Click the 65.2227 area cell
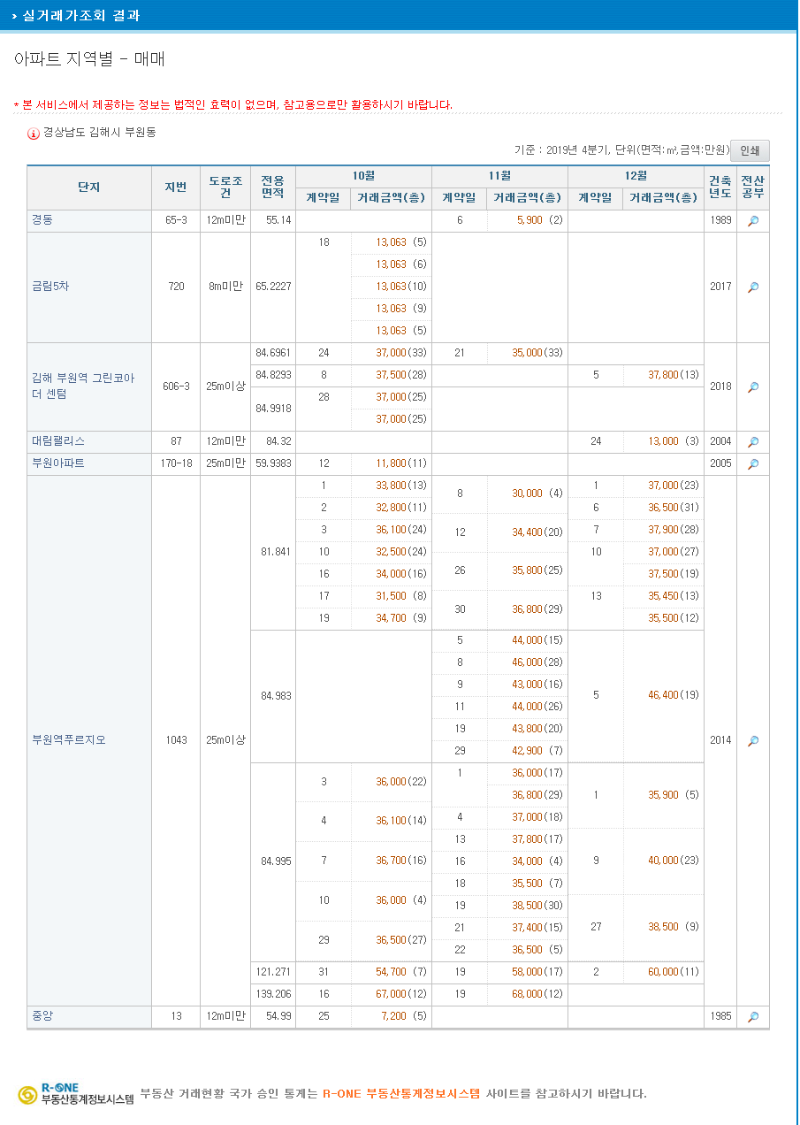Viewport: 800px width, 1125px height. 273,286
